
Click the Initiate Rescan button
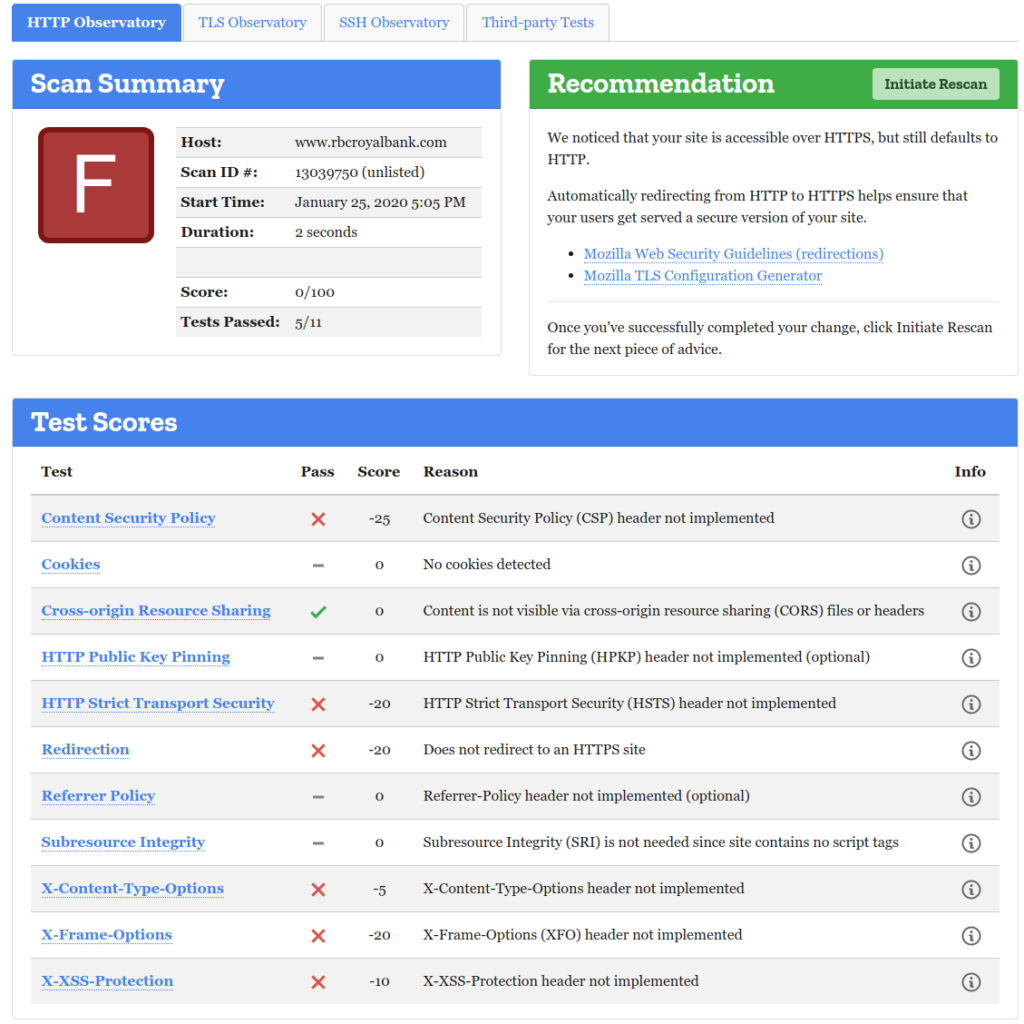935,84
